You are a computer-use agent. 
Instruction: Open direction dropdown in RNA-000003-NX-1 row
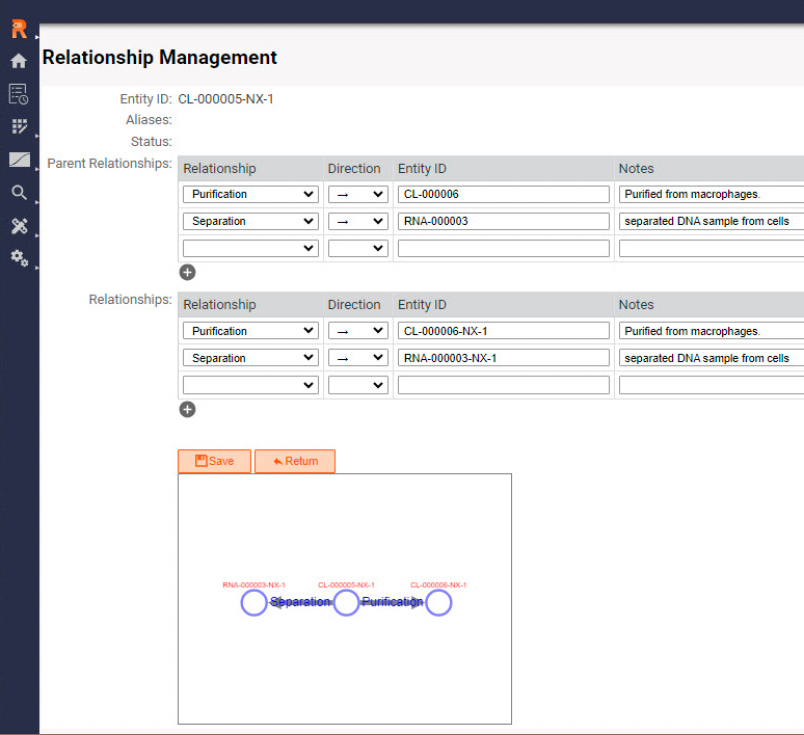(358, 358)
